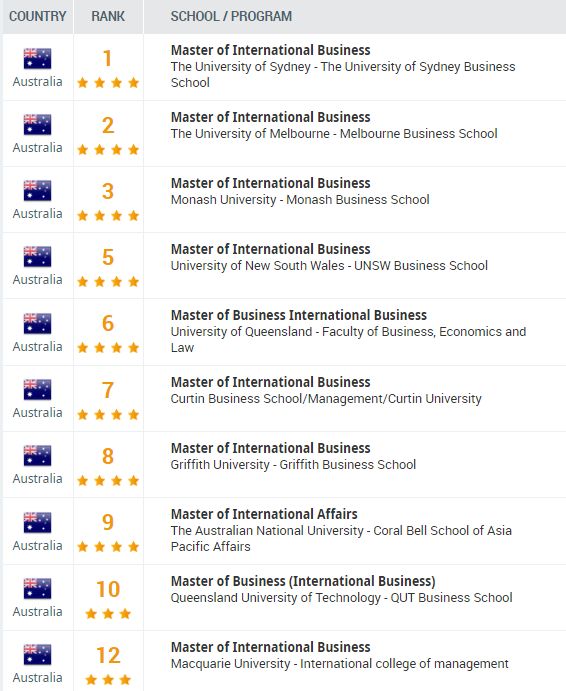Click the star rating under rank 5

click(108, 282)
